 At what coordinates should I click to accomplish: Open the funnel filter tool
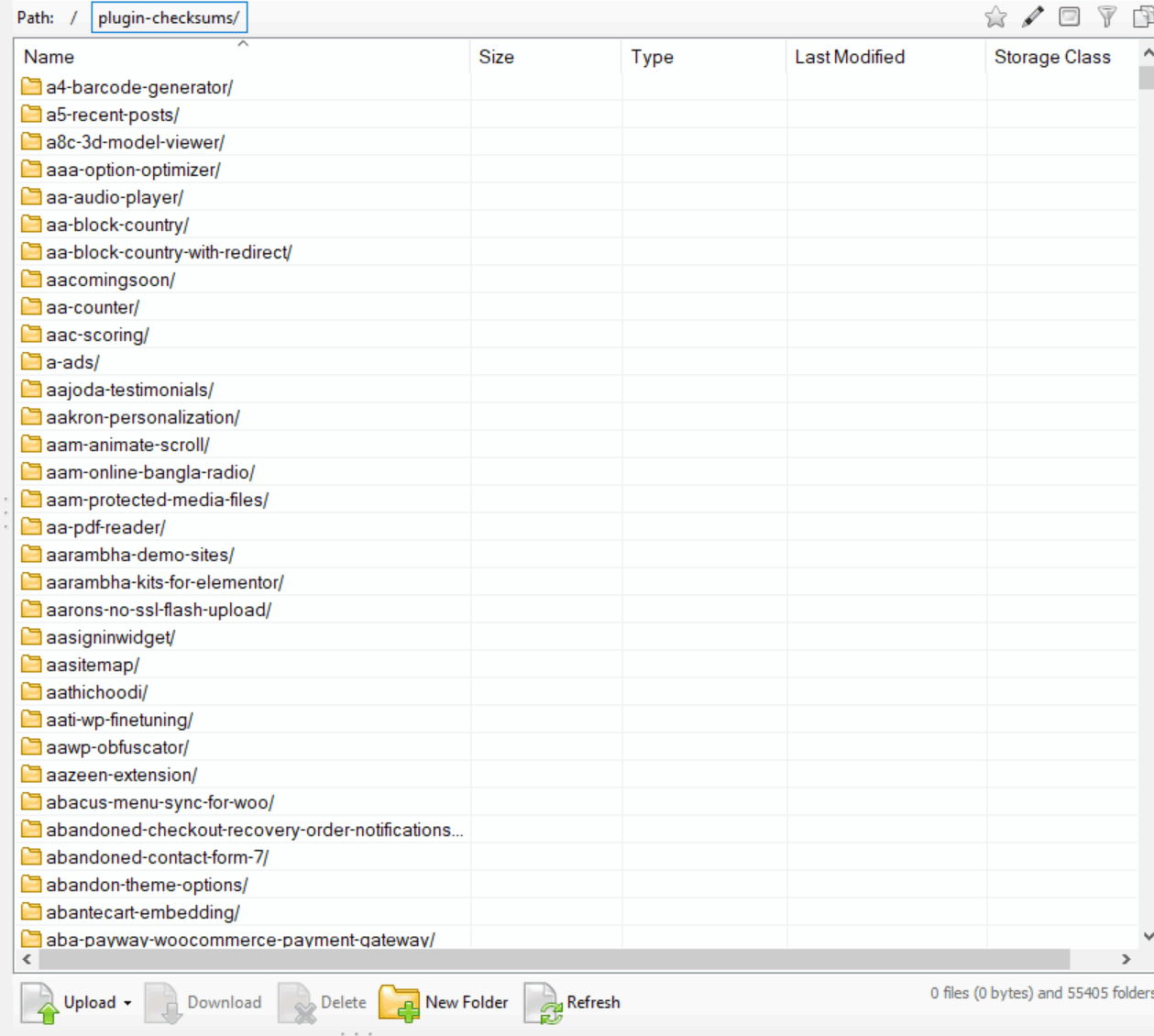[1106, 17]
